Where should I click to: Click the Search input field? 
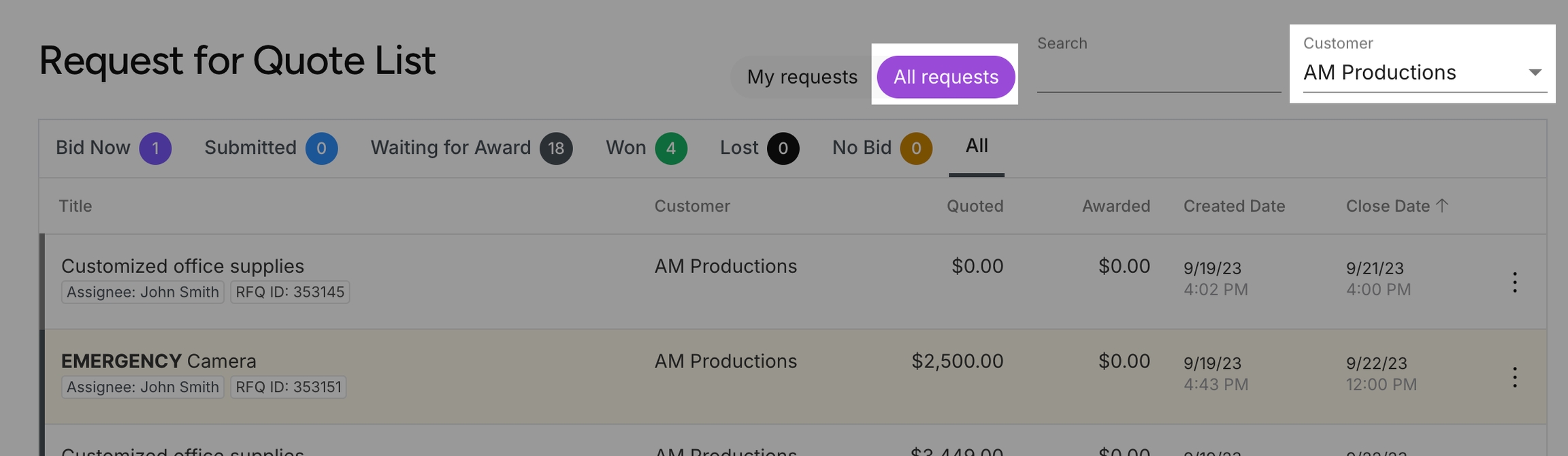pyautogui.click(x=1158, y=76)
